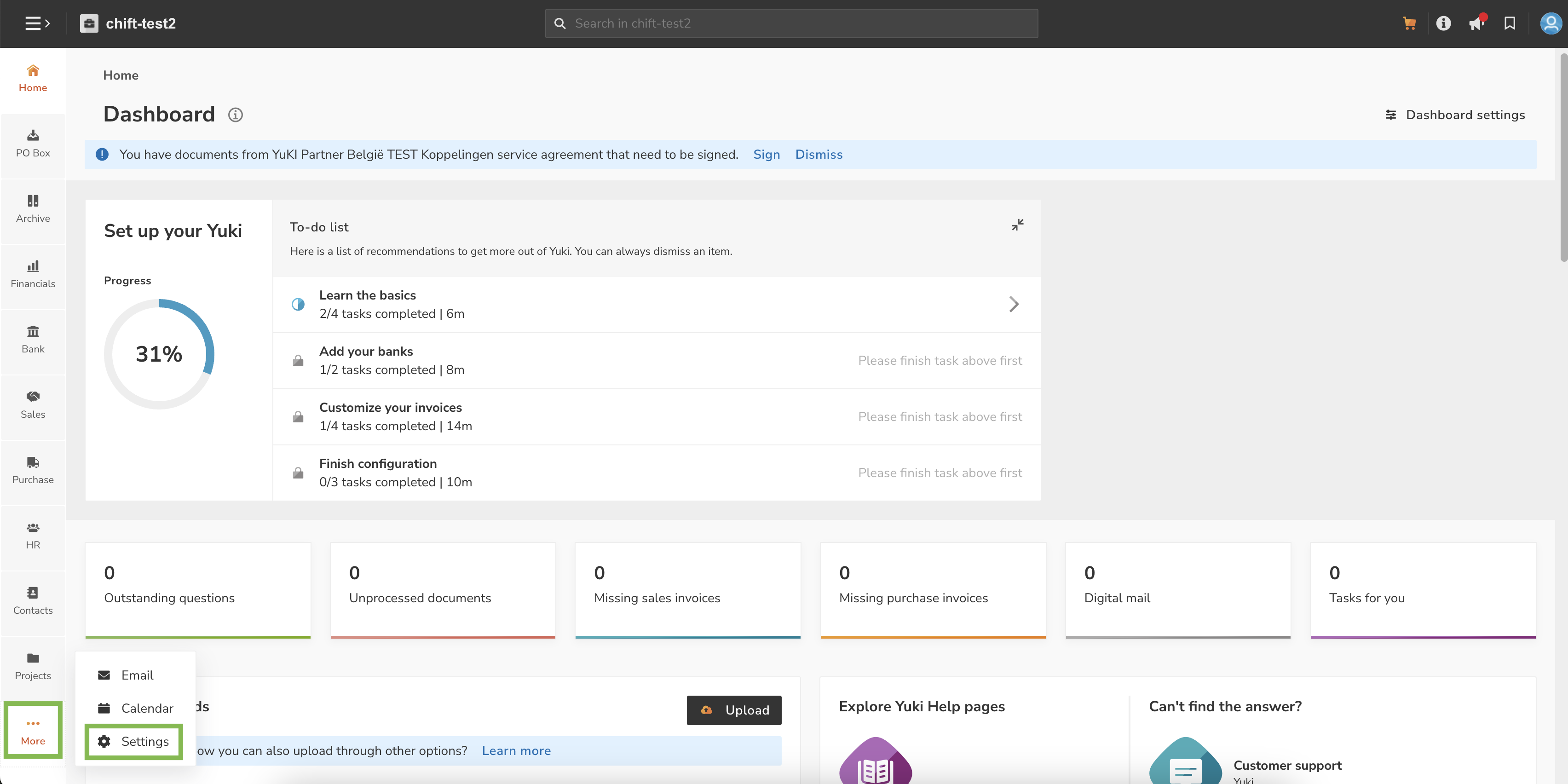Expand Learn the basics chevron
The height and width of the screenshot is (784, 1568).
(x=1014, y=304)
